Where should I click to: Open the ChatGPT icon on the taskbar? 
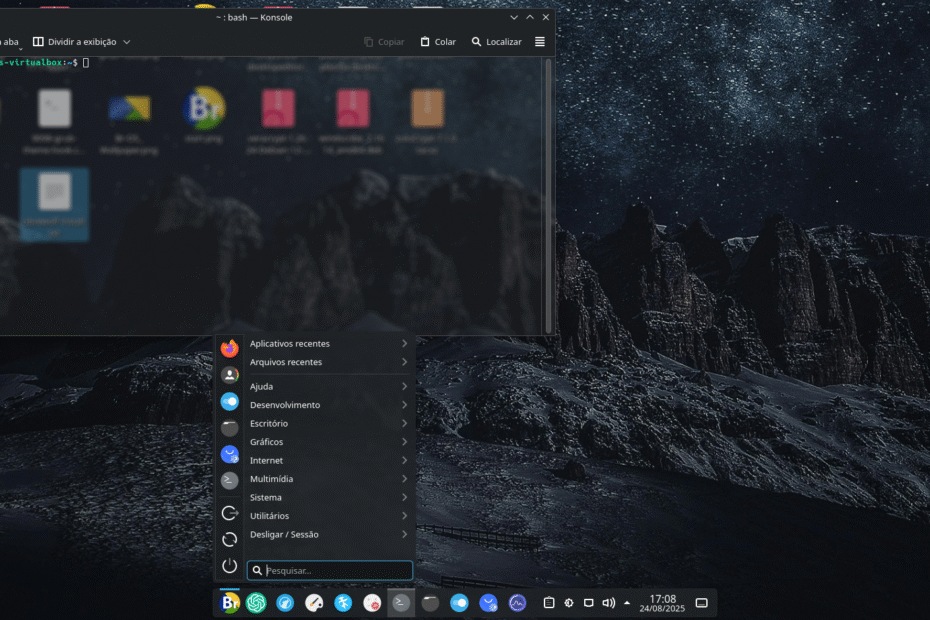coord(256,603)
